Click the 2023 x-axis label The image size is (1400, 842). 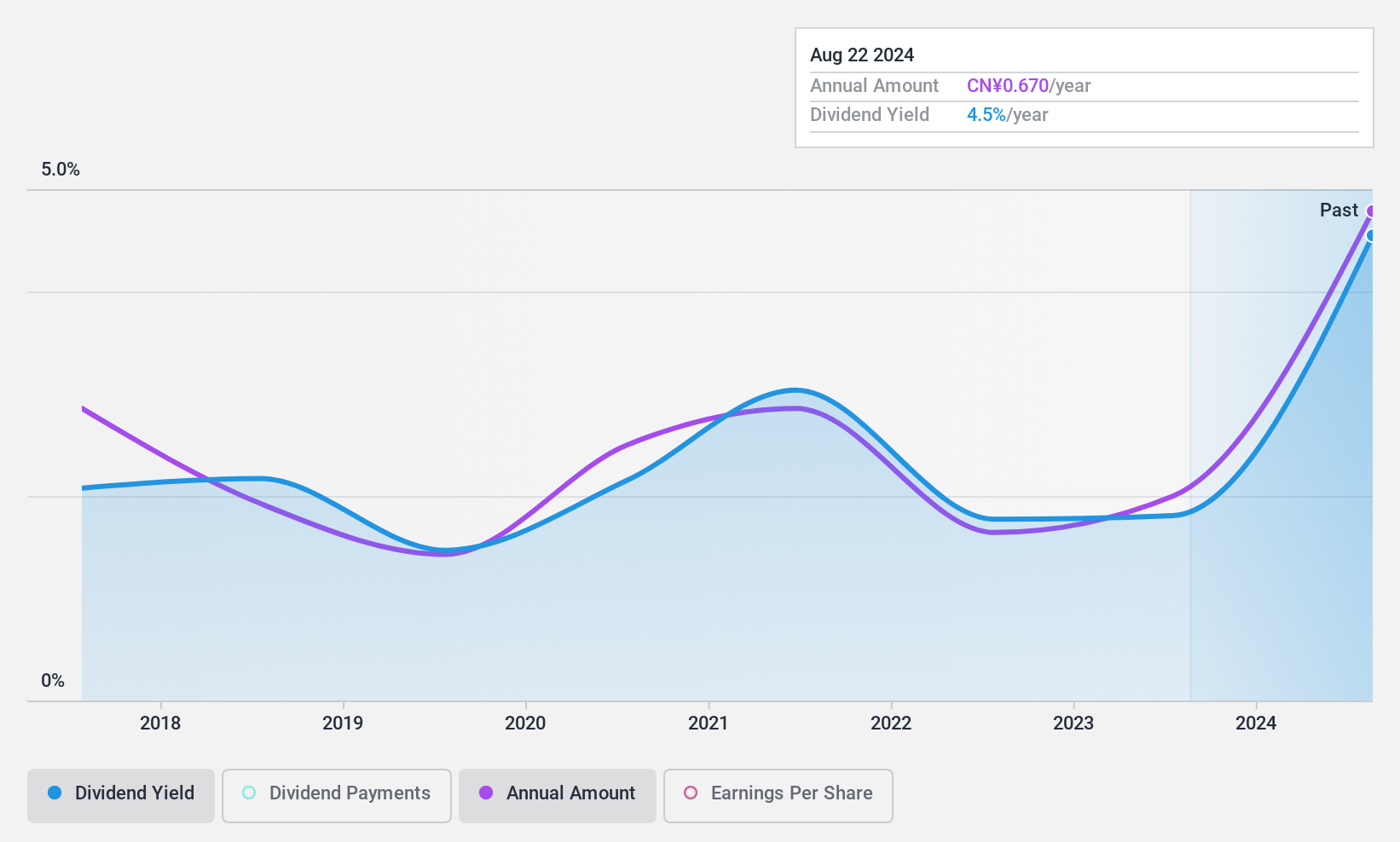coord(1073,724)
